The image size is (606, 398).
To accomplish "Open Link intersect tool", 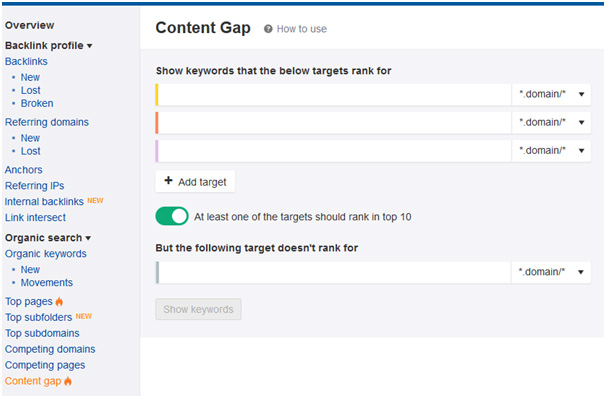I will pos(35,218).
